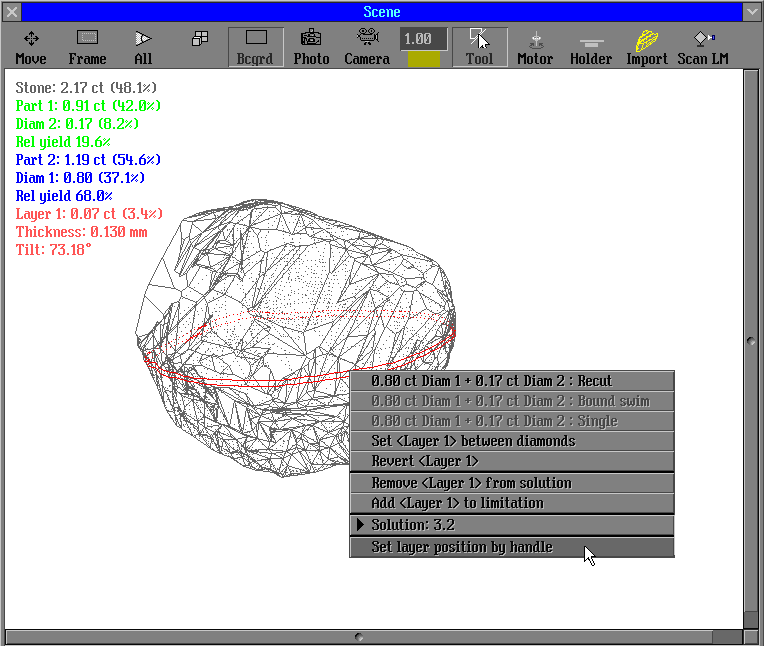Click the Frame view icon

pyautogui.click(x=87, y=46)
